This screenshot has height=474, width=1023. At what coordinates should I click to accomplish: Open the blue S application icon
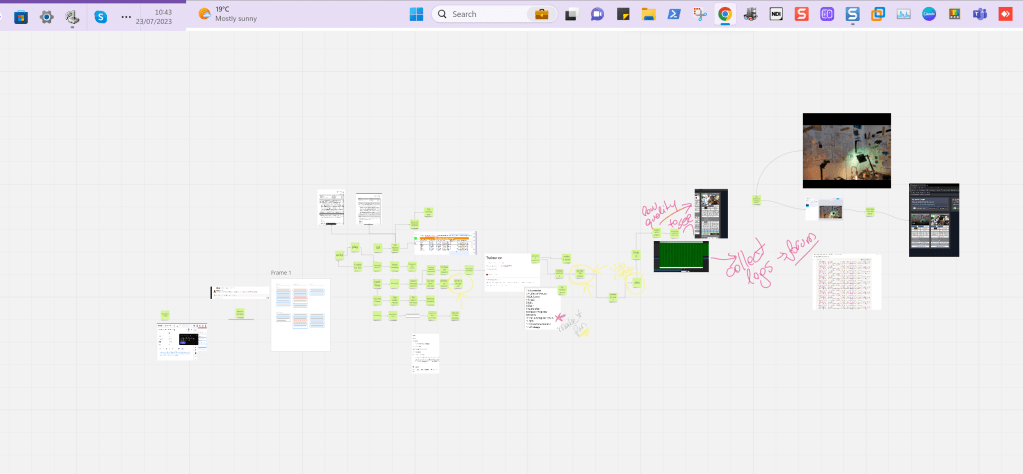852,14
